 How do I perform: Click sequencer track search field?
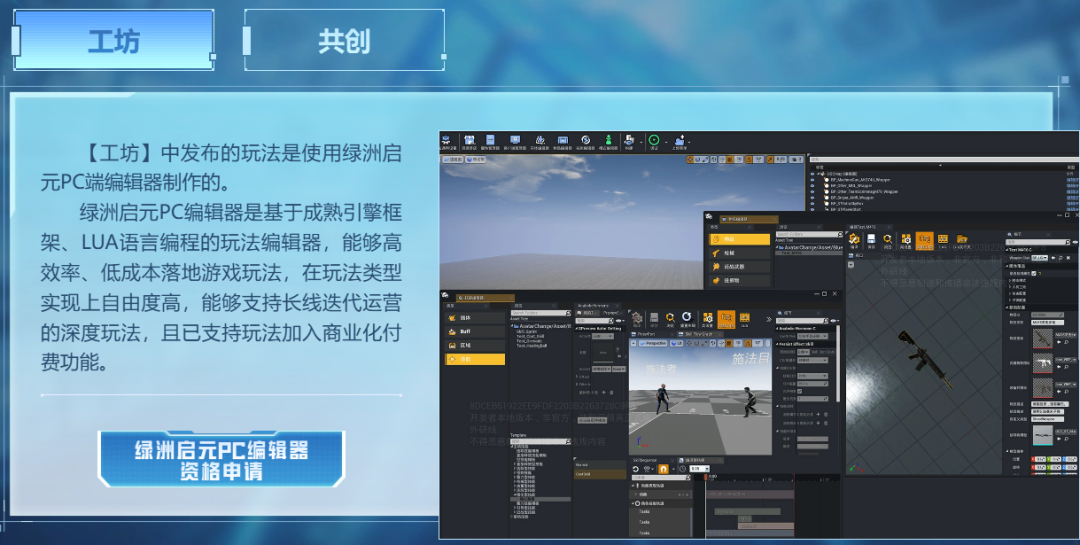661,477
